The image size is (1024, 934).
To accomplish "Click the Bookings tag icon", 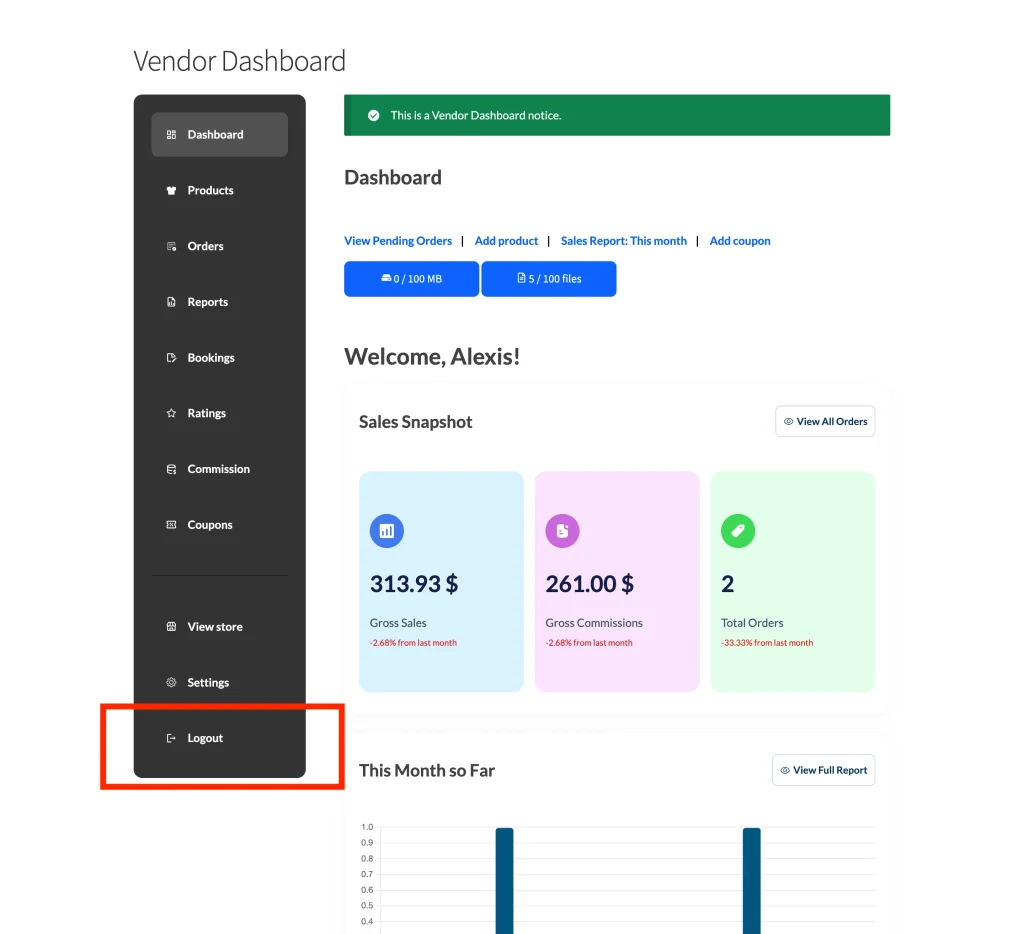I will (171, 358).
